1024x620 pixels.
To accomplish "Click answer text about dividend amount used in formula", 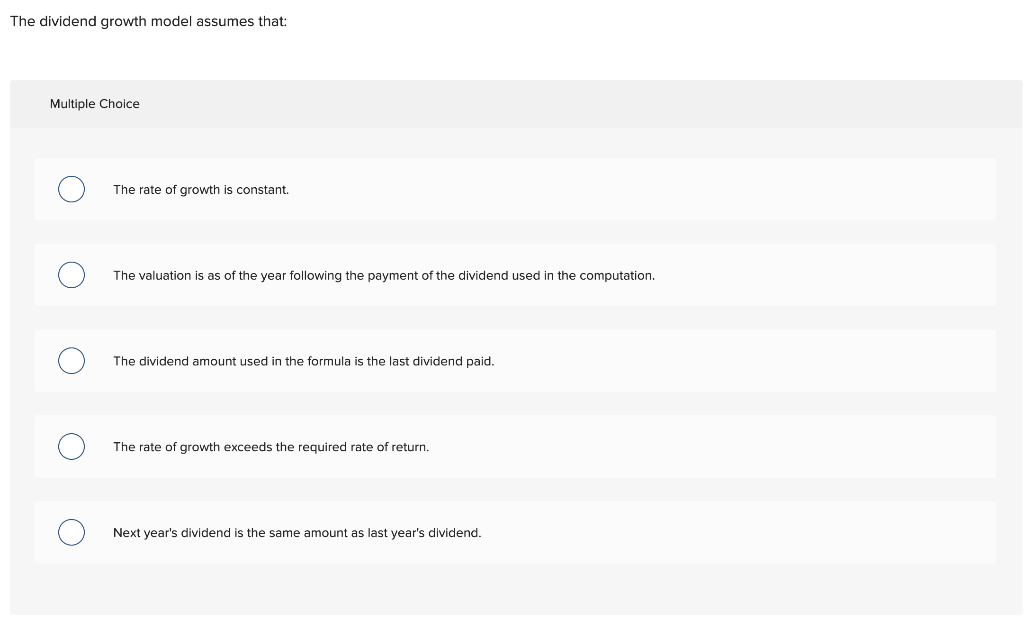I will tap(304, 361).
